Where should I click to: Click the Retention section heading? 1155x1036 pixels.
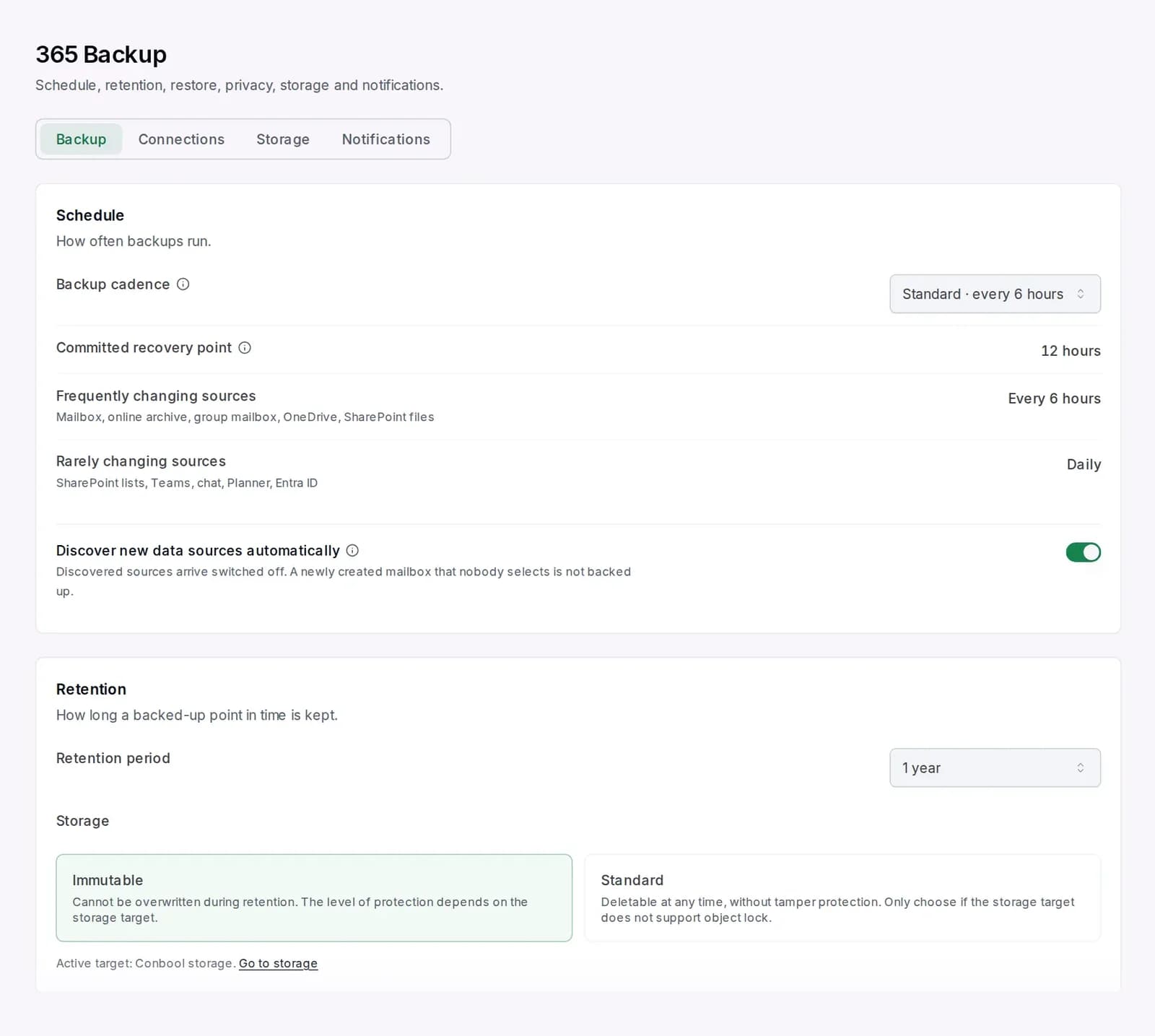click(91, 689)
